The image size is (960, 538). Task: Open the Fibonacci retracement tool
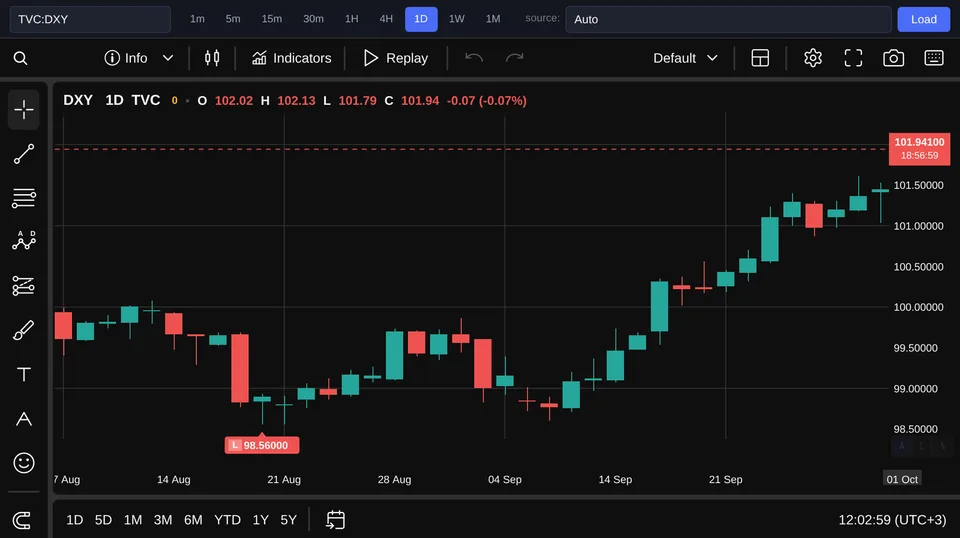[23, 198]
